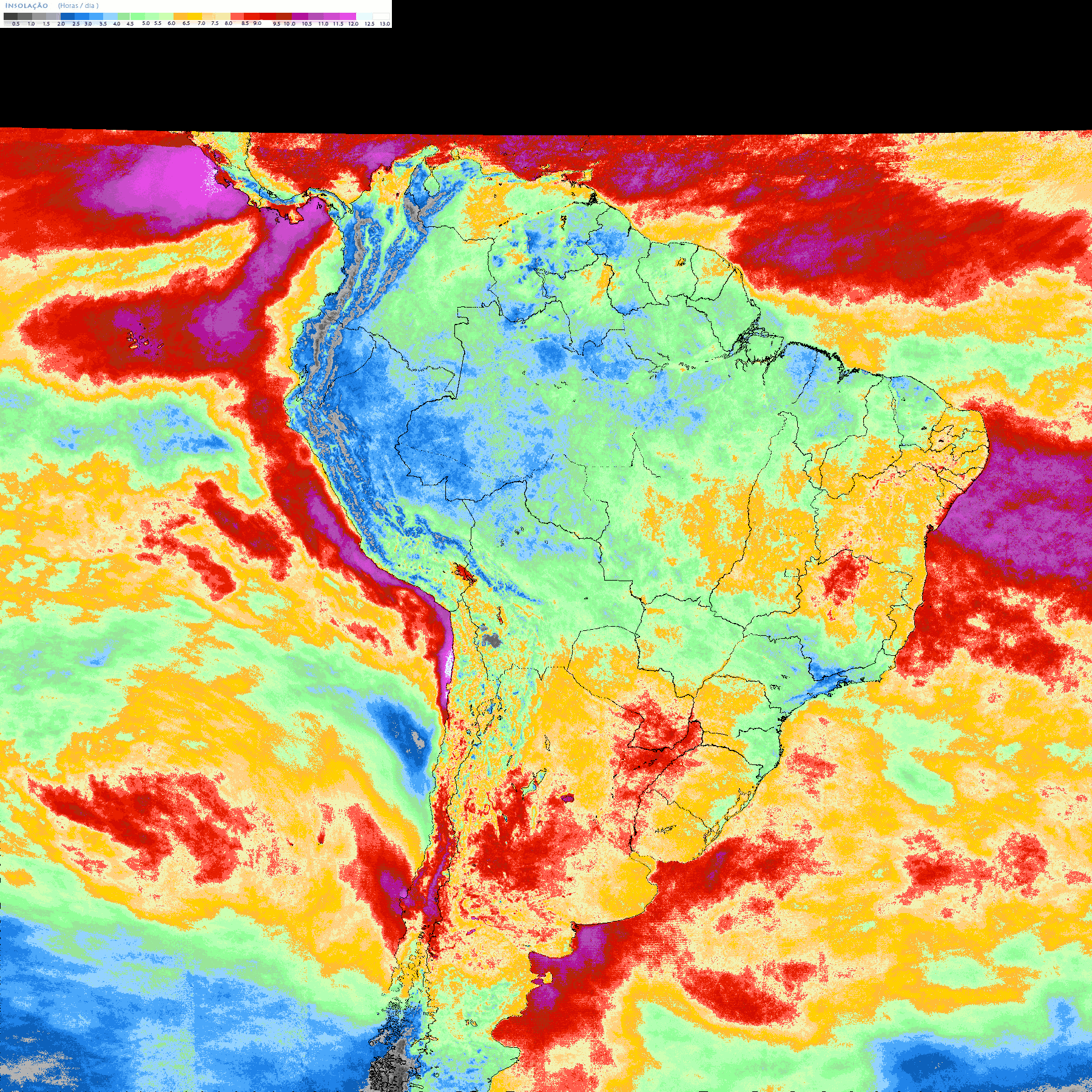
Task: Select the light blue swatch between 3.5 and 4.0
Action: pyautogui.click(x=110, y=16)
